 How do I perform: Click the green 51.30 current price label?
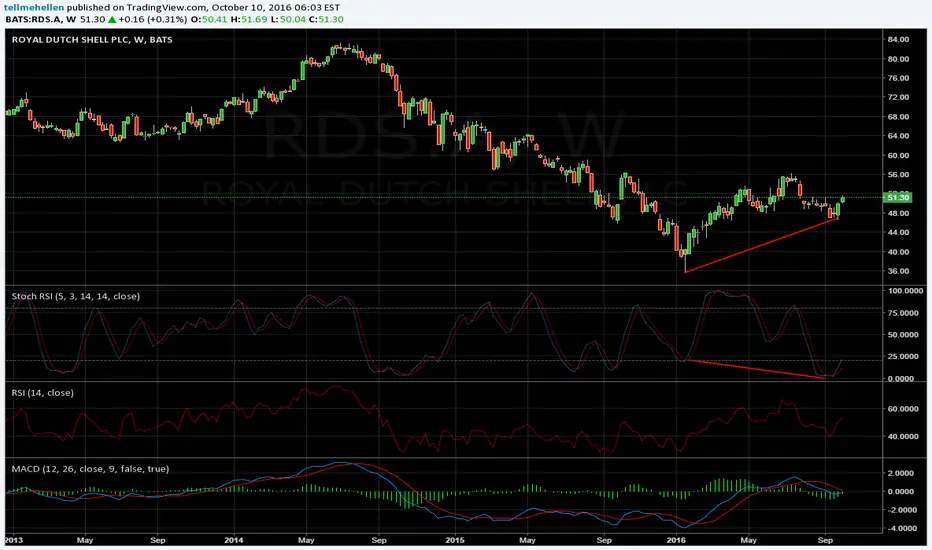coord(898,197)
